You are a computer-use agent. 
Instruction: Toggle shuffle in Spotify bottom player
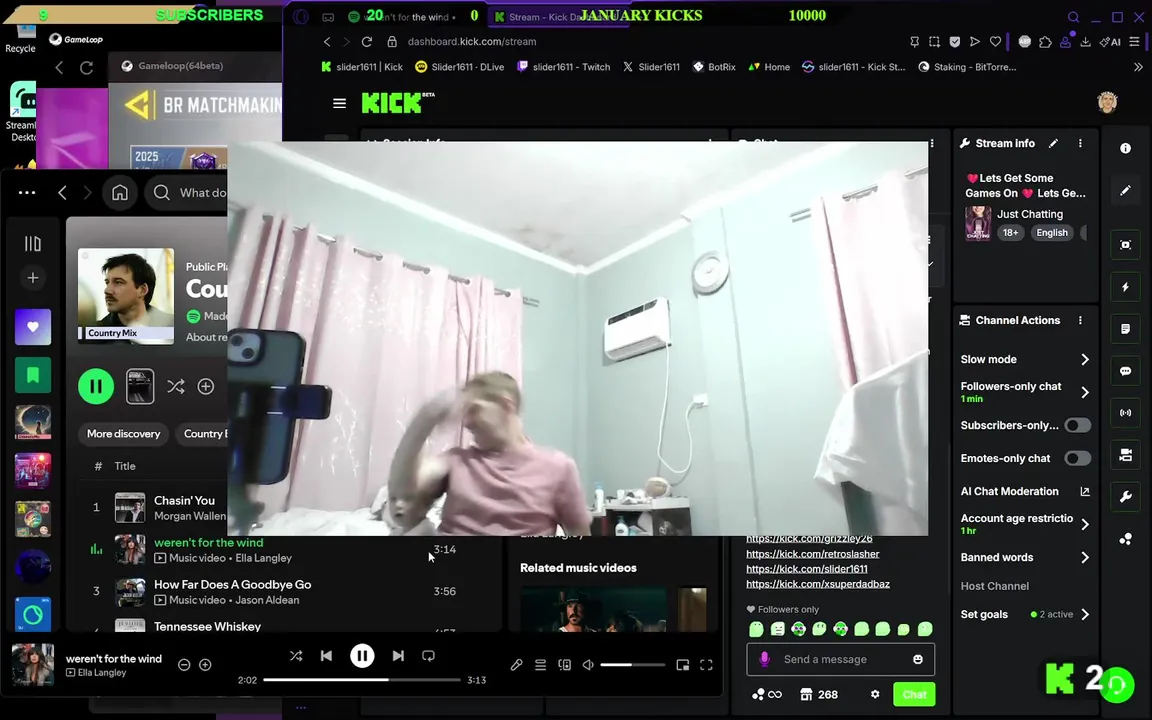click(295, 655)
